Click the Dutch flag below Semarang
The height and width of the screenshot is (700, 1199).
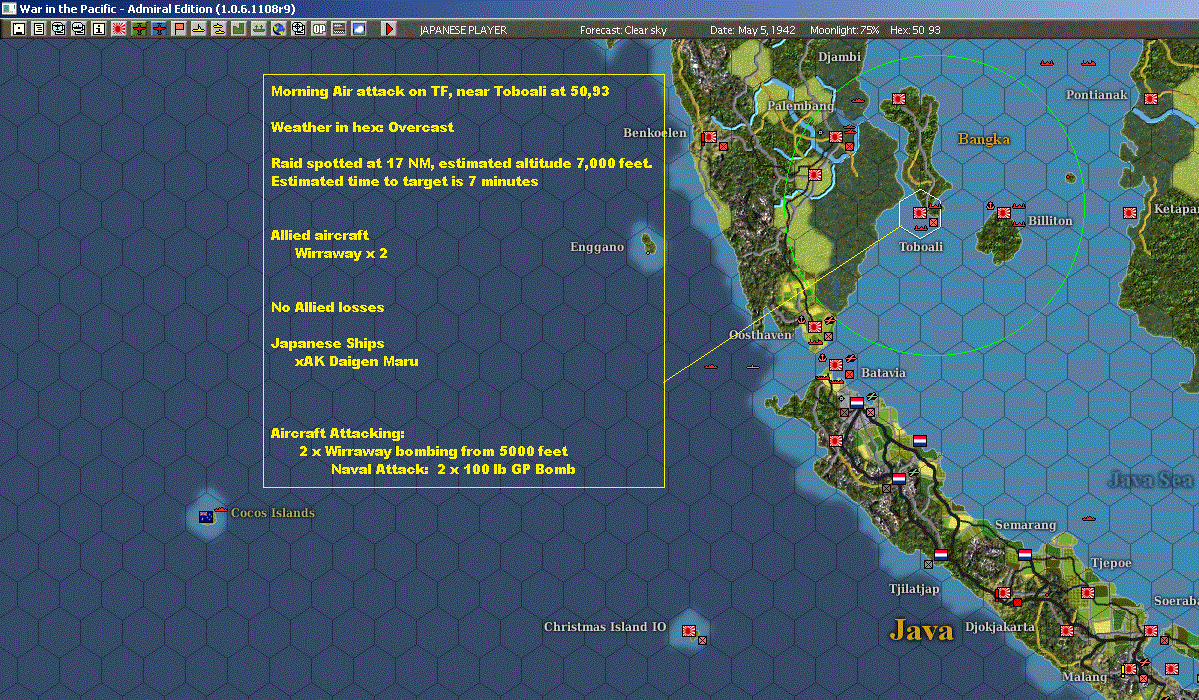1025,555
